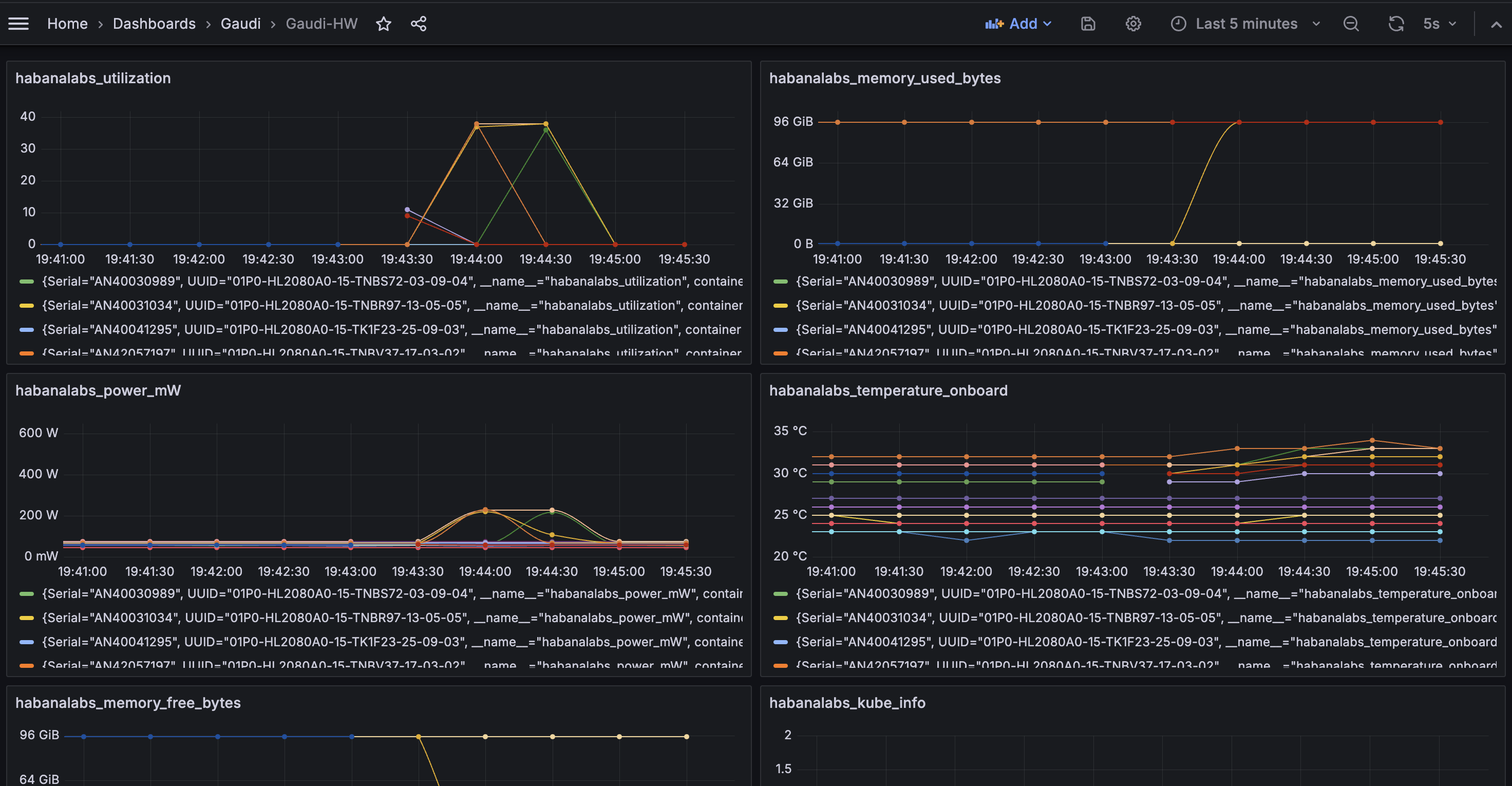This screenshot has height=786, width=1512.
Task: Click habanalabs_utilization panel title
Action: 93,78
